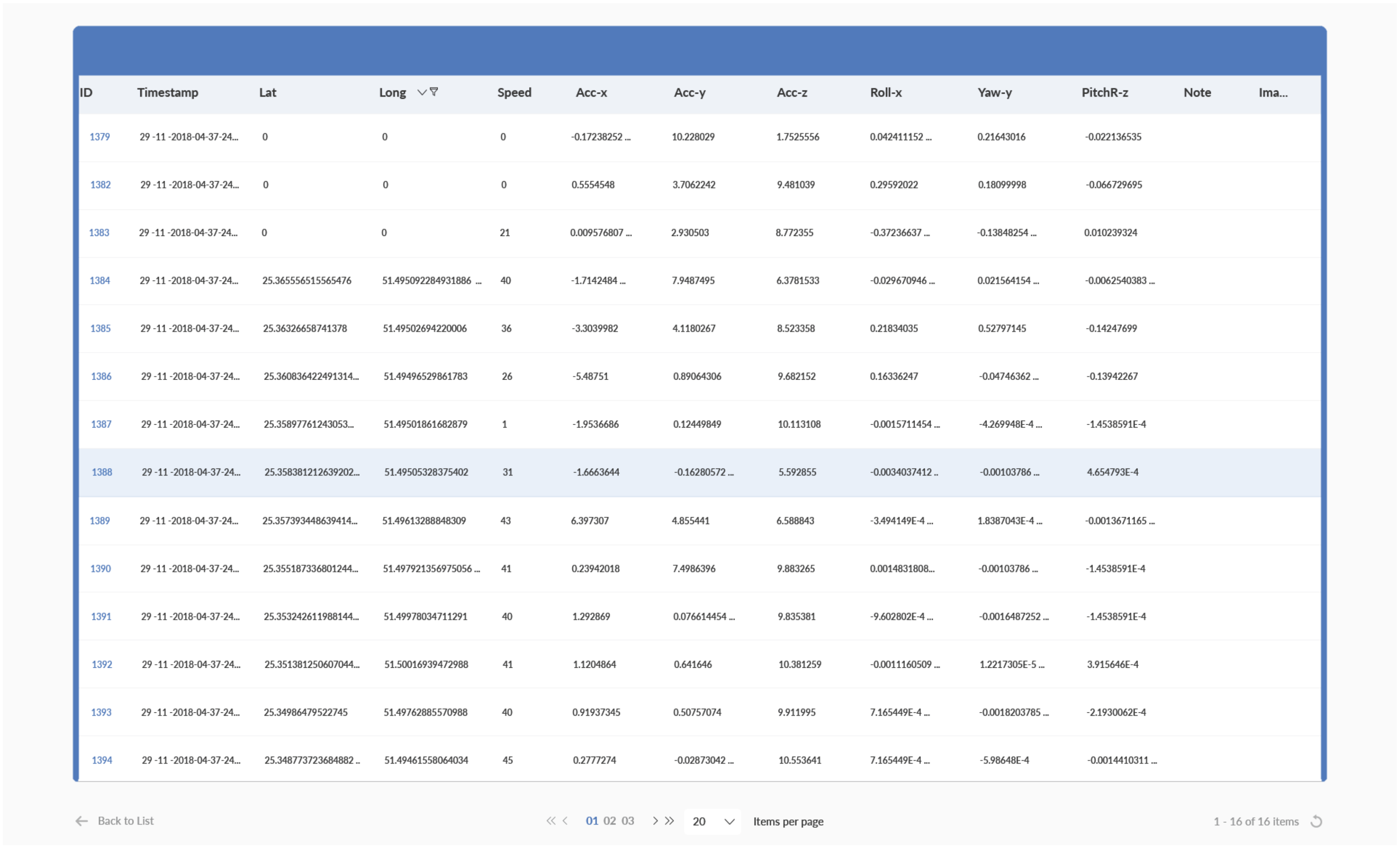This screenshot has width=1400, height=847.
Task: Open record ID 1379 link
Action: pos(99,137)
